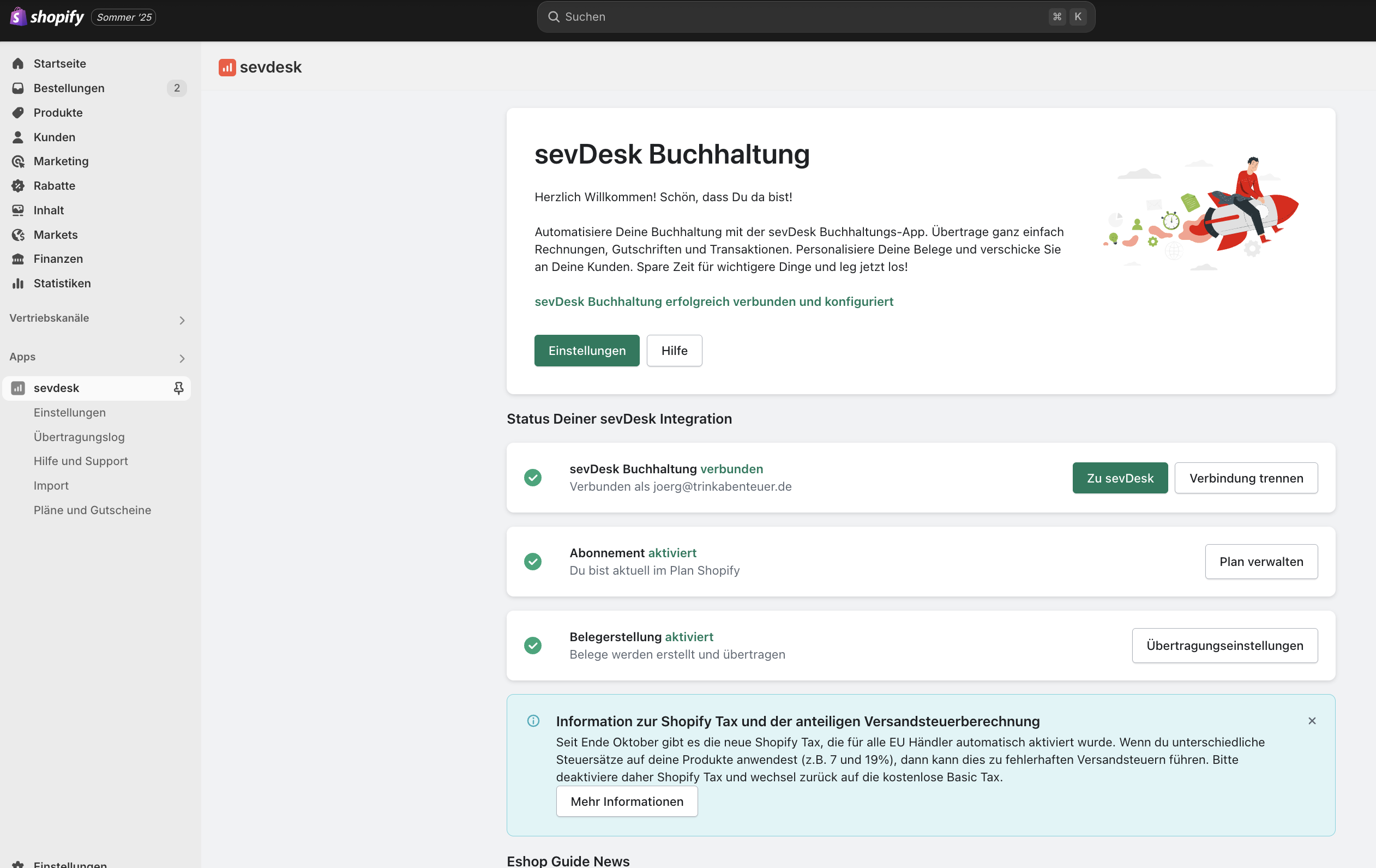Expand the Vertriebskanäle section chevron
Image resolution: width=1376 pixels, height=868 pixels.
182,320
